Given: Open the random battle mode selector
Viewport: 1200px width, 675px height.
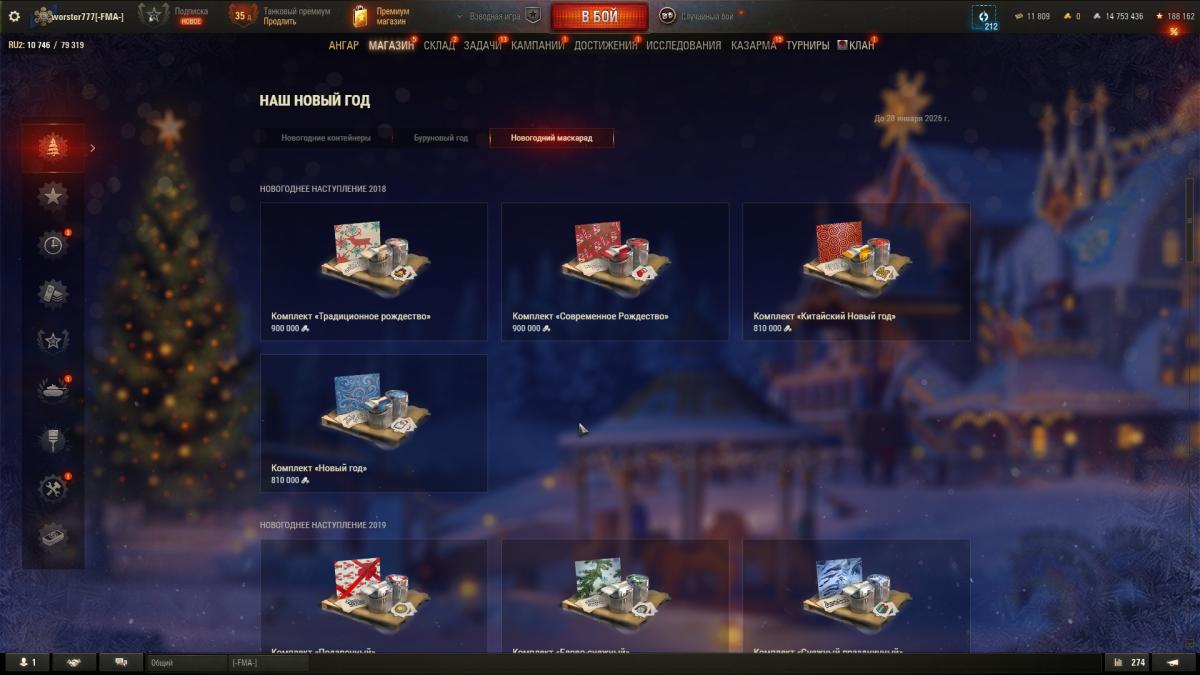Looking at the screenshot, I should (698, 16).
